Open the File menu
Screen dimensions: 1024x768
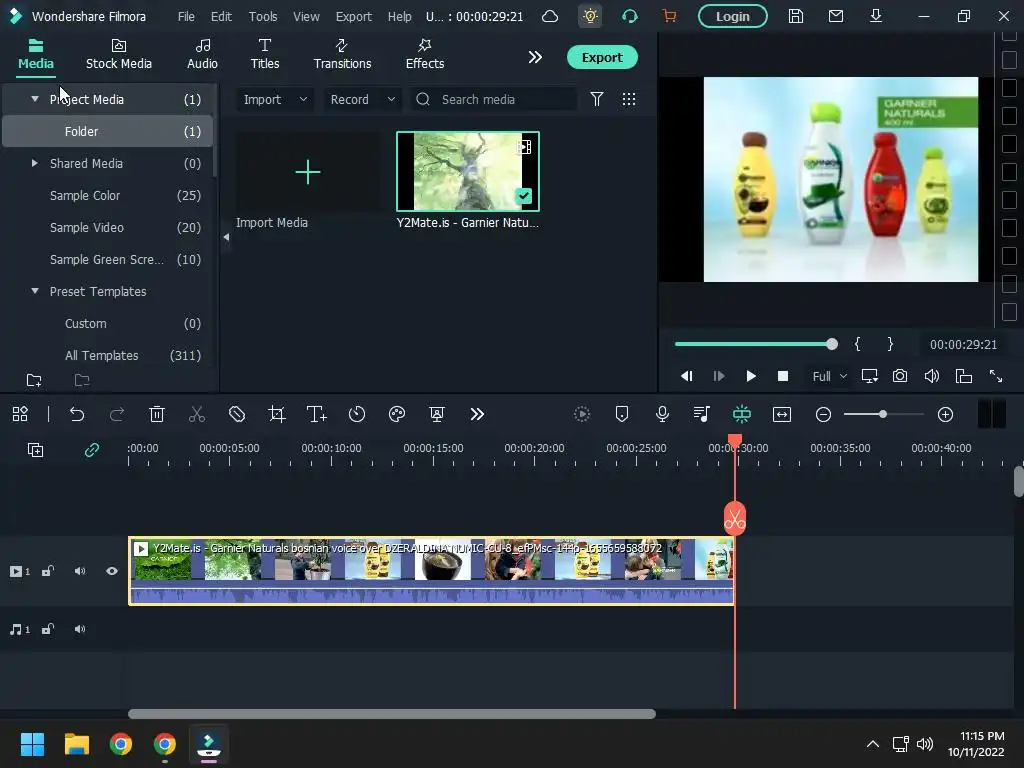coord(186,16)
